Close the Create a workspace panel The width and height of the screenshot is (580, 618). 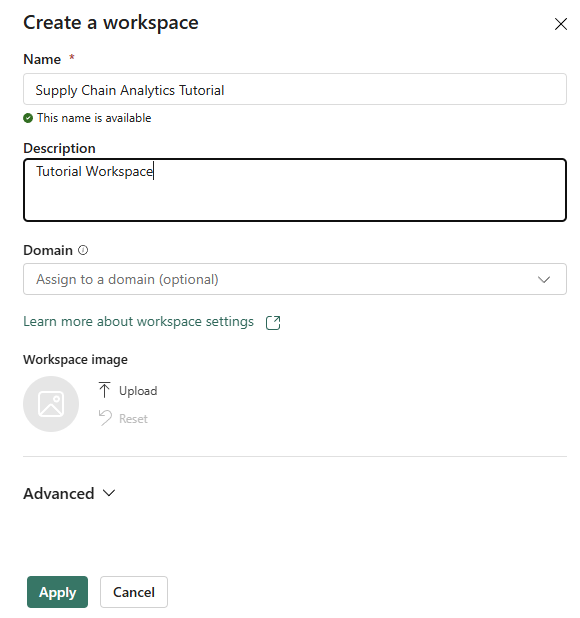pyautogui.click(x=560, y=24)
